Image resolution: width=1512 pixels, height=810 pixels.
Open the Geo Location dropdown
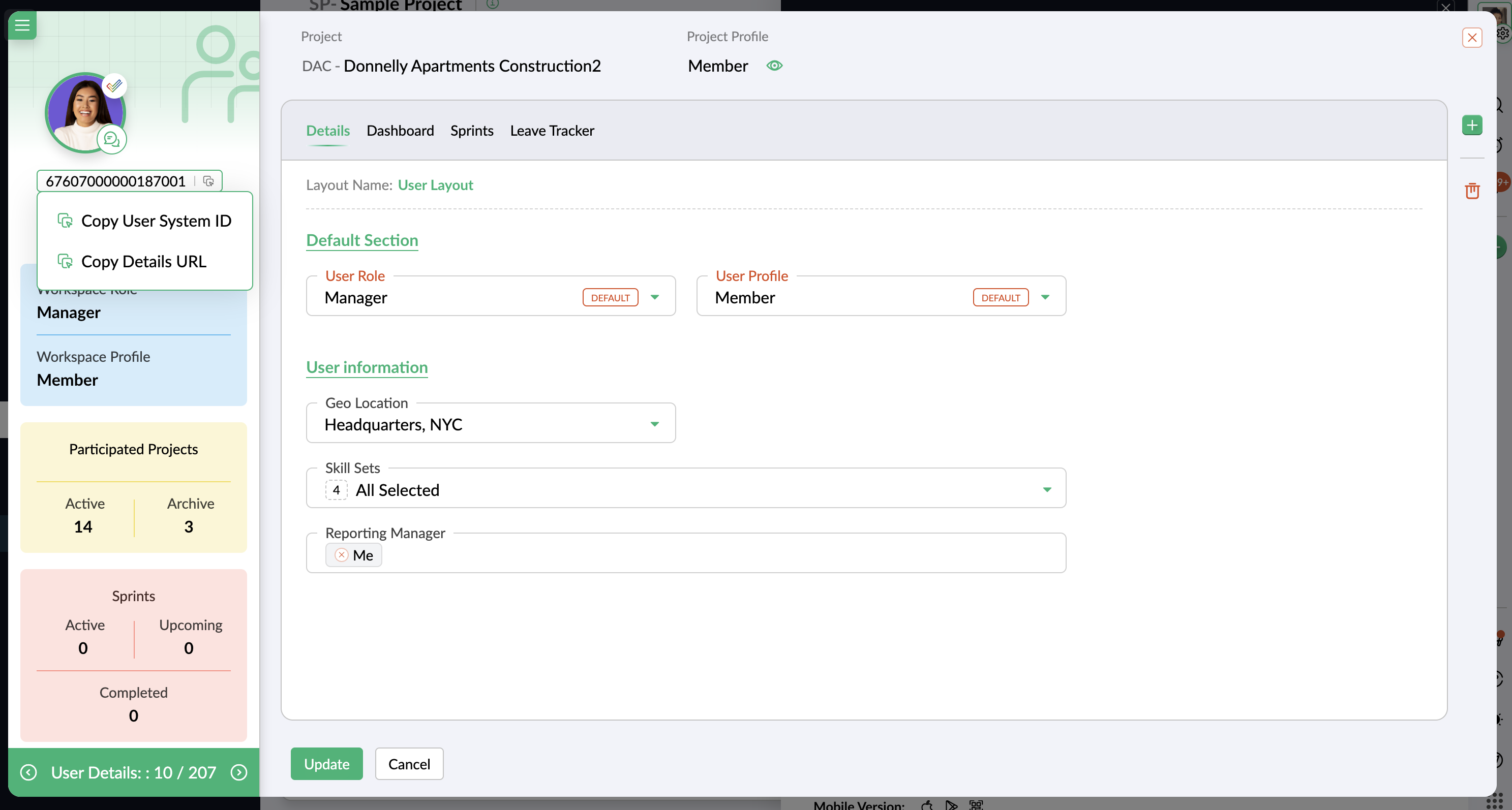[654, 424]
